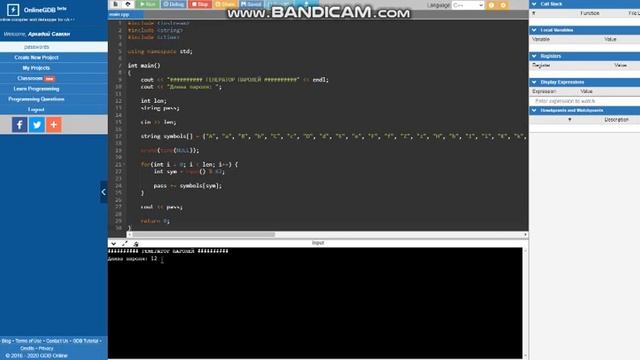Click inside the black console input area
This screenshot has width=640, height=360.
[315, 303]
